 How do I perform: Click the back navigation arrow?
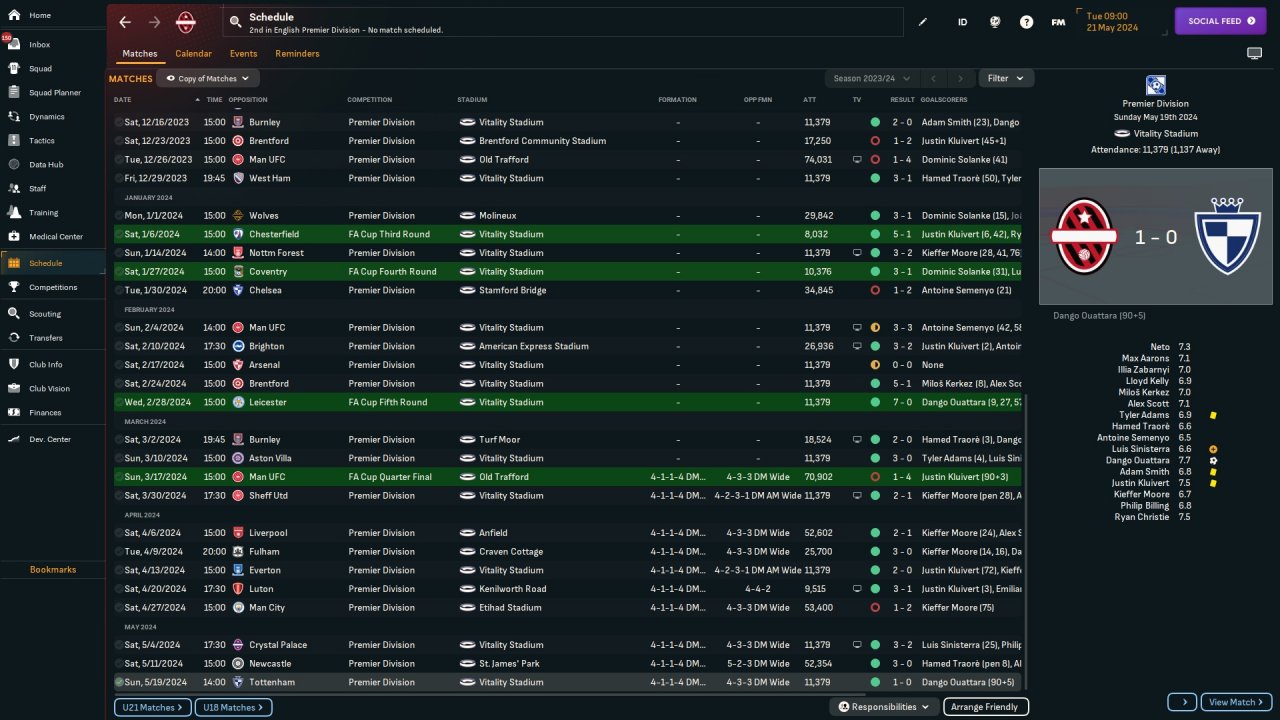[x=125, y=22]
